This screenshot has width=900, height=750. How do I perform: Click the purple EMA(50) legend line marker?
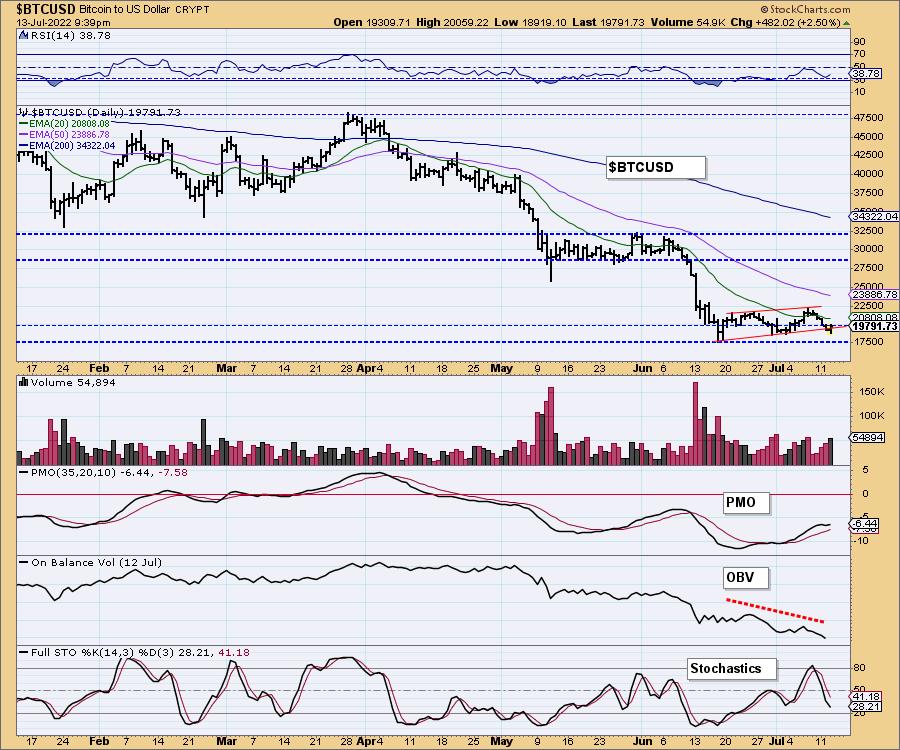[x=24, y=134]
